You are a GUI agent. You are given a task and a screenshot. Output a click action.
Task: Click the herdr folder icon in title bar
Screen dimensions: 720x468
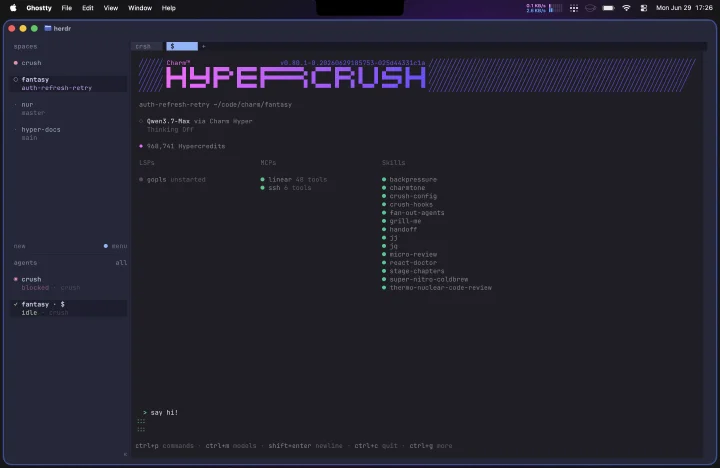(48, 28)
